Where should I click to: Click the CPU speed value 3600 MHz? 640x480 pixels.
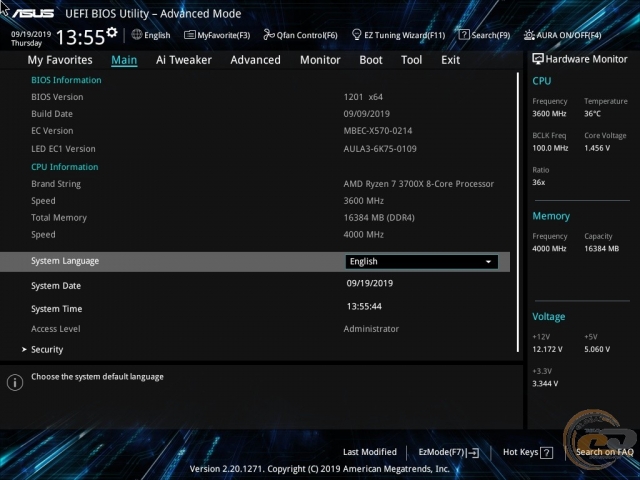tap(363, 201)
